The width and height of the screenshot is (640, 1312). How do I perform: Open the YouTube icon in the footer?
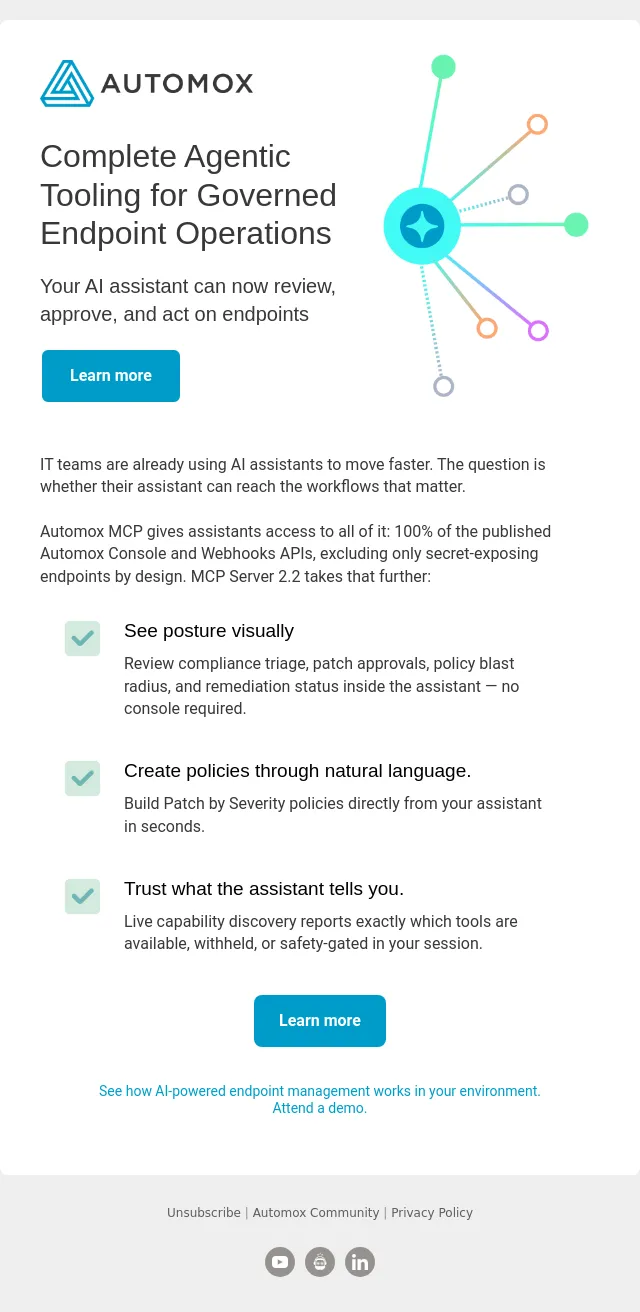(x=280, y=1262)
